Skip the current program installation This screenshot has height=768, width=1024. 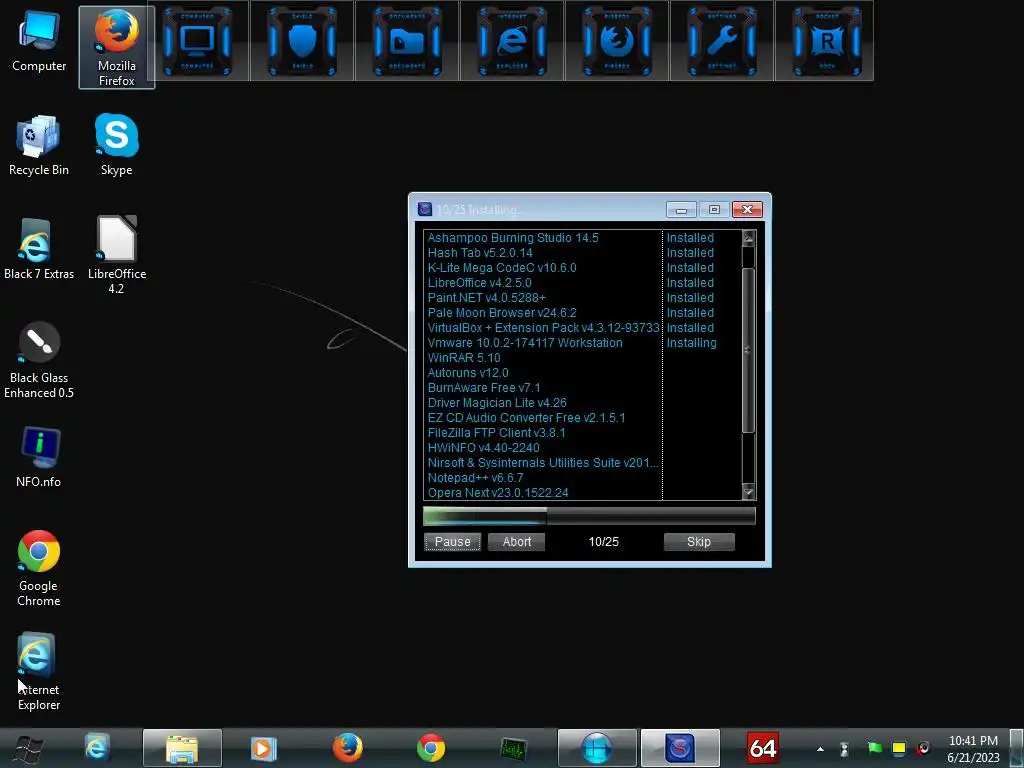[x=699, y=542]
